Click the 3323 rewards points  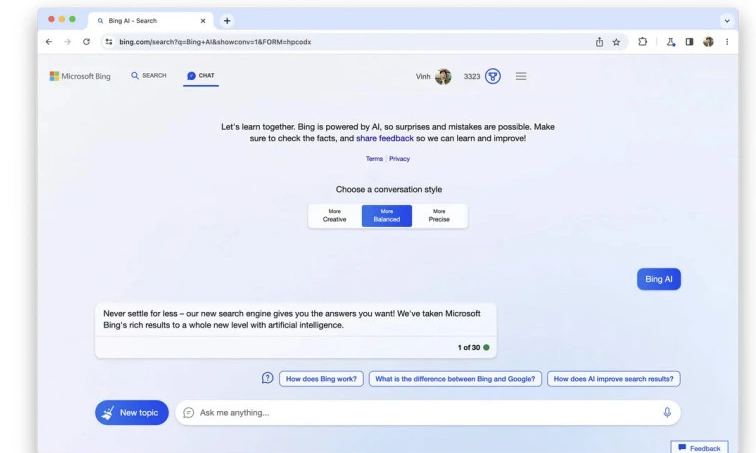click(472, 76)
